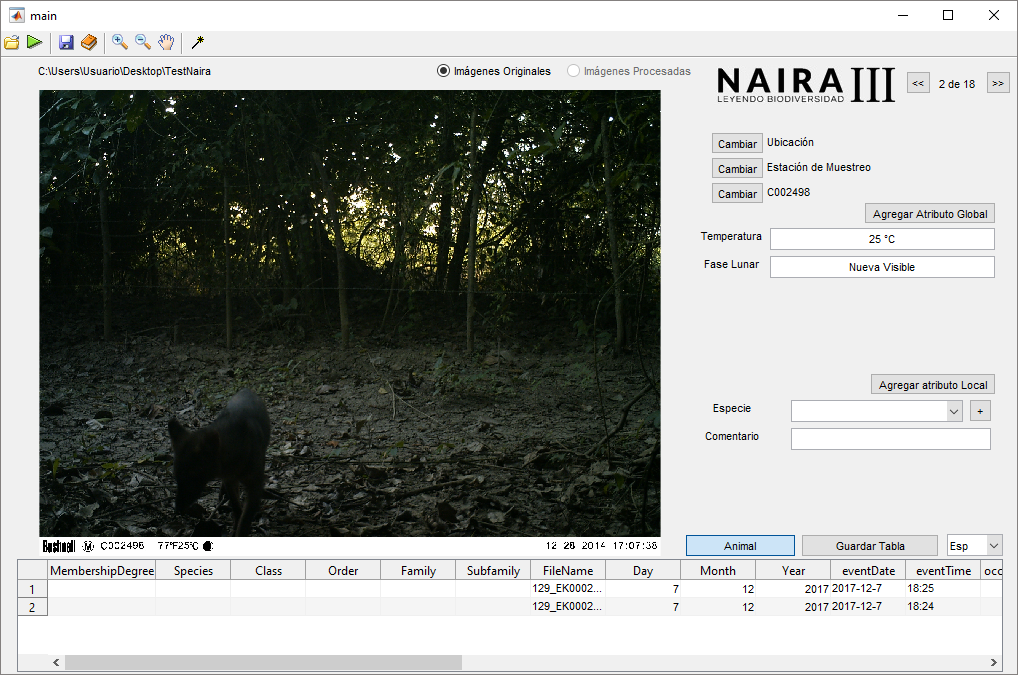Click into the Comentario text field
Viewport: 1018px width, 675px height.
click(x=890, y=439)
